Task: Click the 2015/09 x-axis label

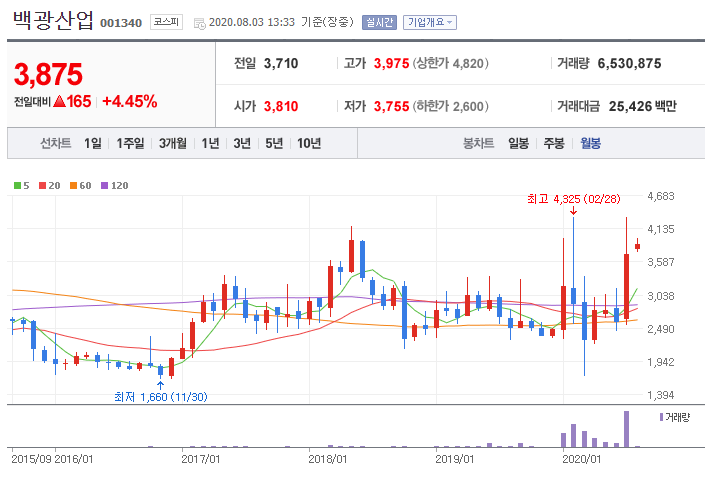Action: [x=31, y=459]
